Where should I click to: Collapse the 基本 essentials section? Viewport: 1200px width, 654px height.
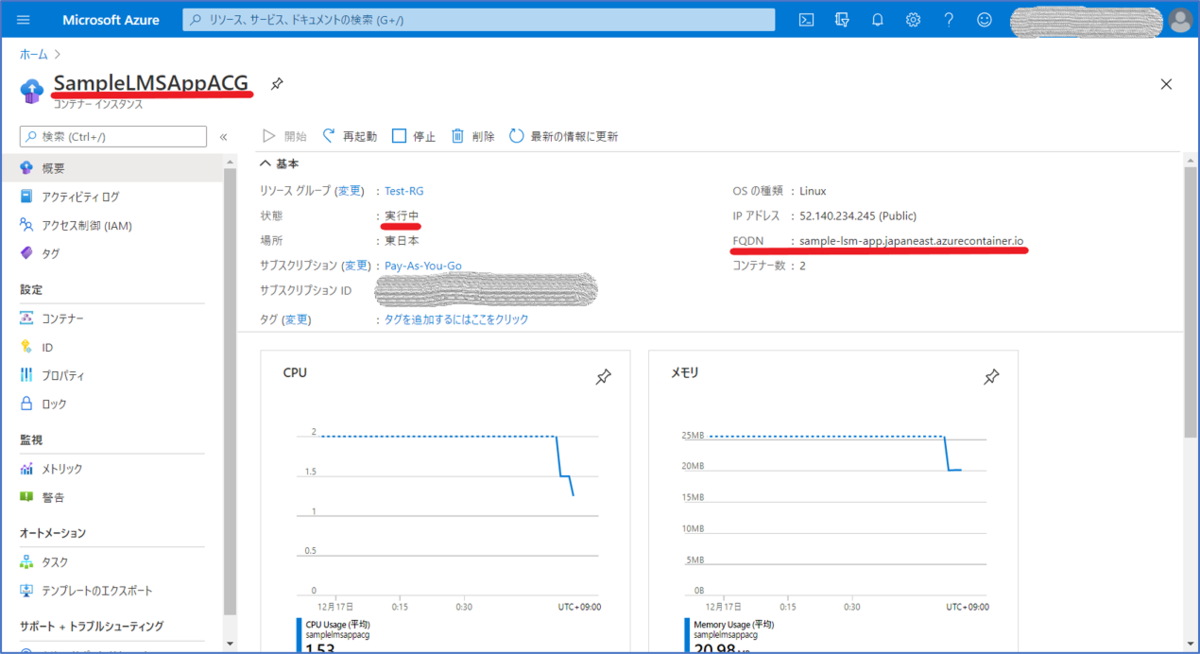pos(279,163)
